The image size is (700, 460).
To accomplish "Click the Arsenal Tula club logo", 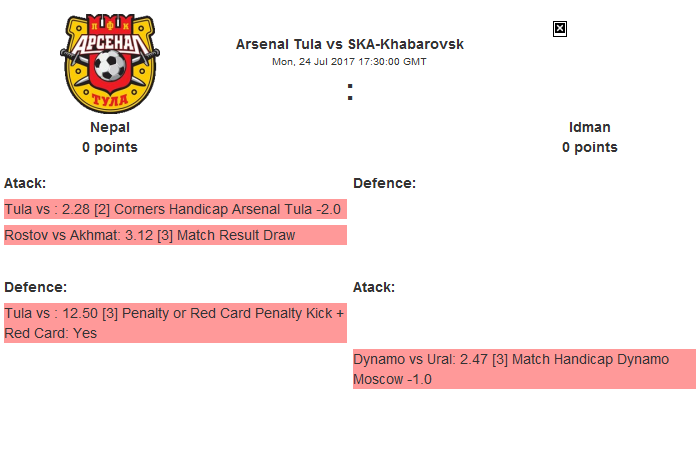I will [109, 61].
